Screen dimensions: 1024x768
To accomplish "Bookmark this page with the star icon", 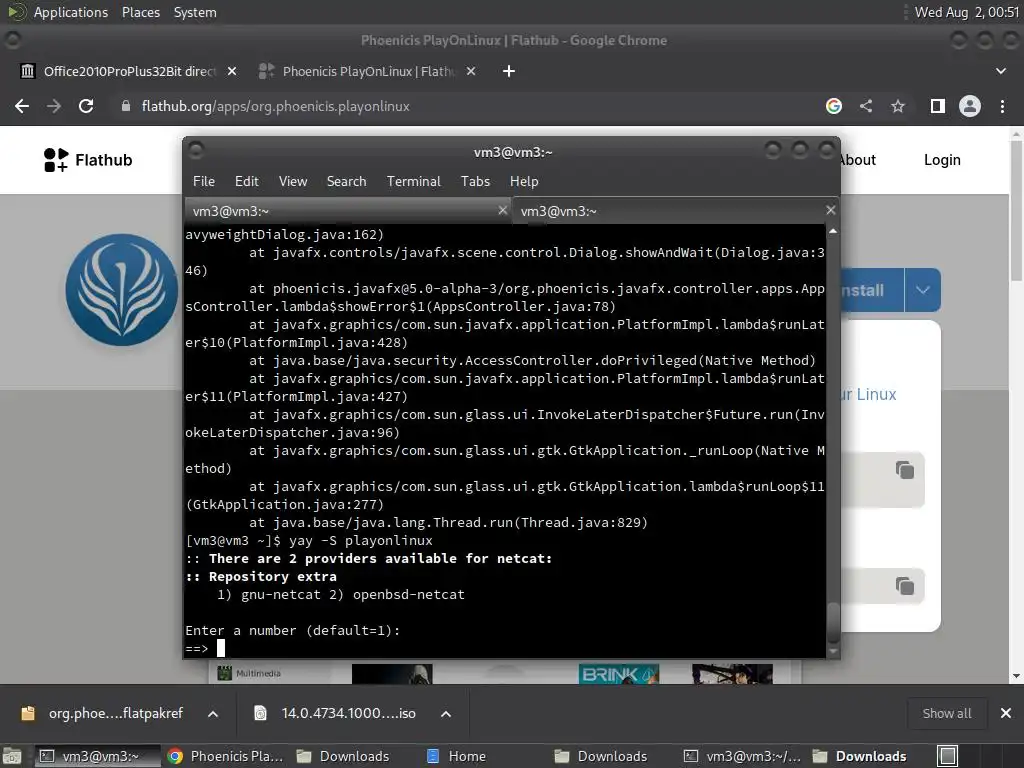I will (x=898, y=106).
